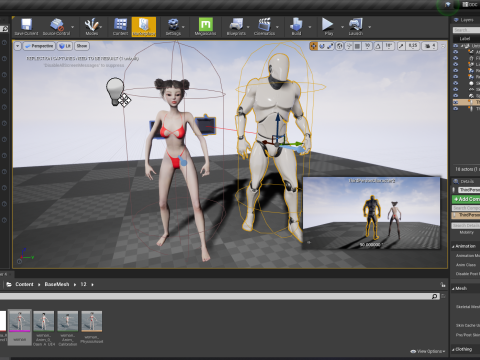Open the Content browser toolbar icon
The height and width of the screenshot is (360, 480).
coord(120,27)
